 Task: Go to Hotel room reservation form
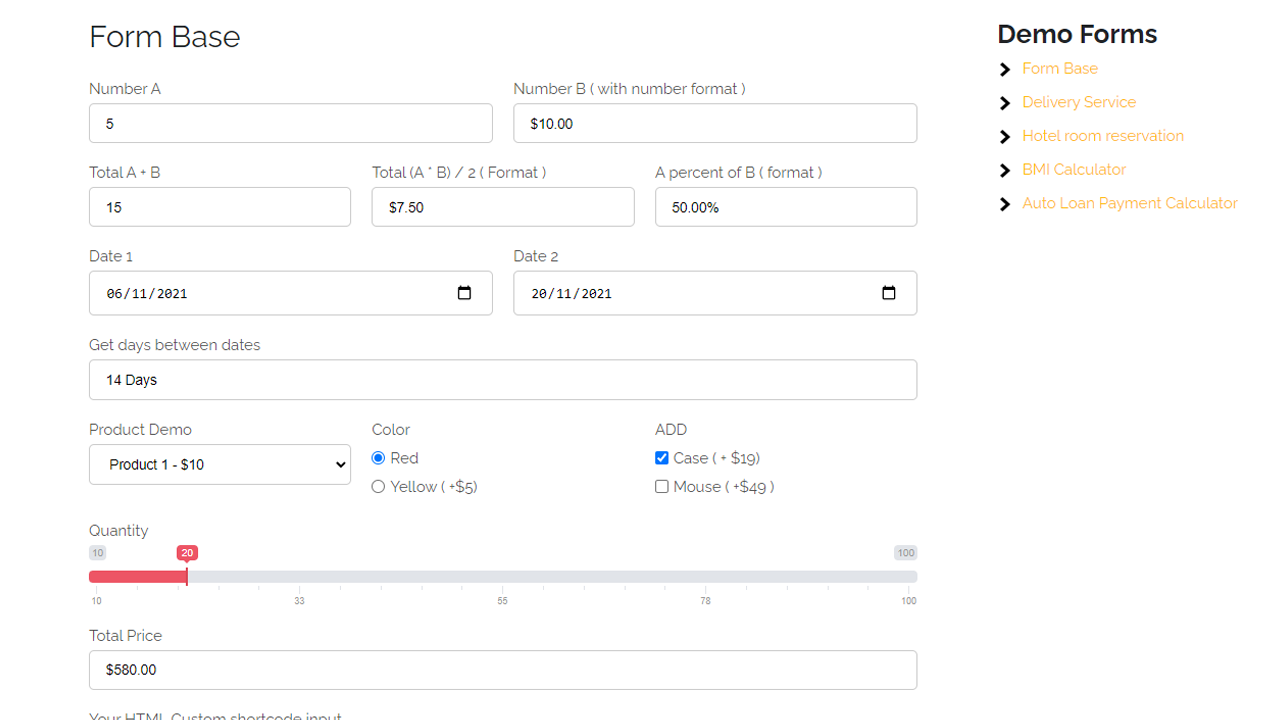coord(1102,136)
